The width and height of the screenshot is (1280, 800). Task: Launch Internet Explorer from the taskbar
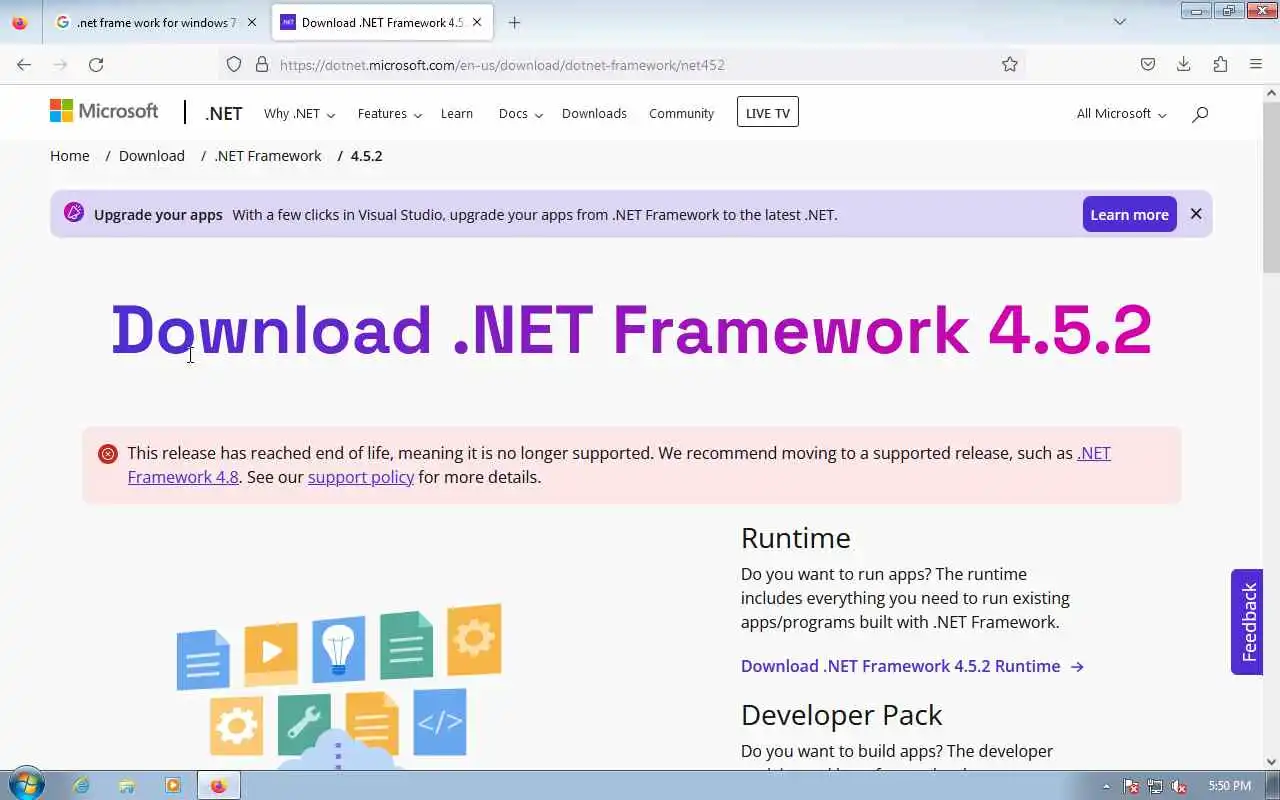tap(81, 786)
